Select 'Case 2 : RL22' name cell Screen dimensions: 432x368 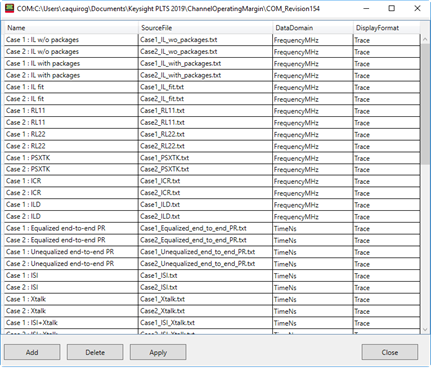[x=71, y=146]
